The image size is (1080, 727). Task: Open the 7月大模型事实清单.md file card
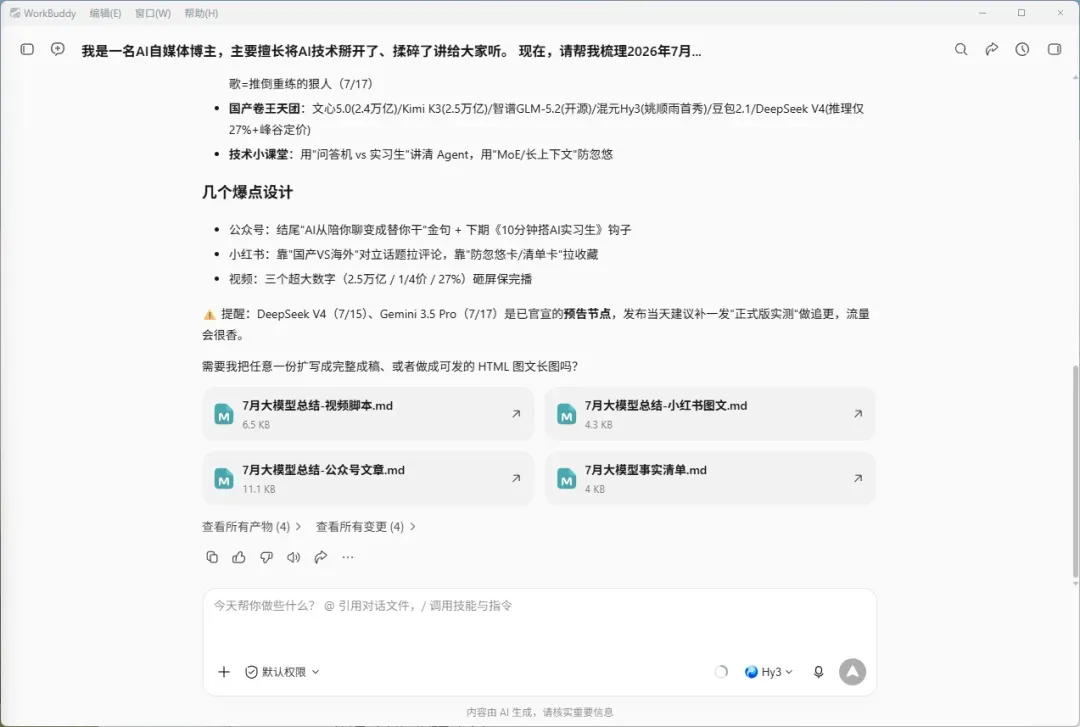tap(710, 478)
